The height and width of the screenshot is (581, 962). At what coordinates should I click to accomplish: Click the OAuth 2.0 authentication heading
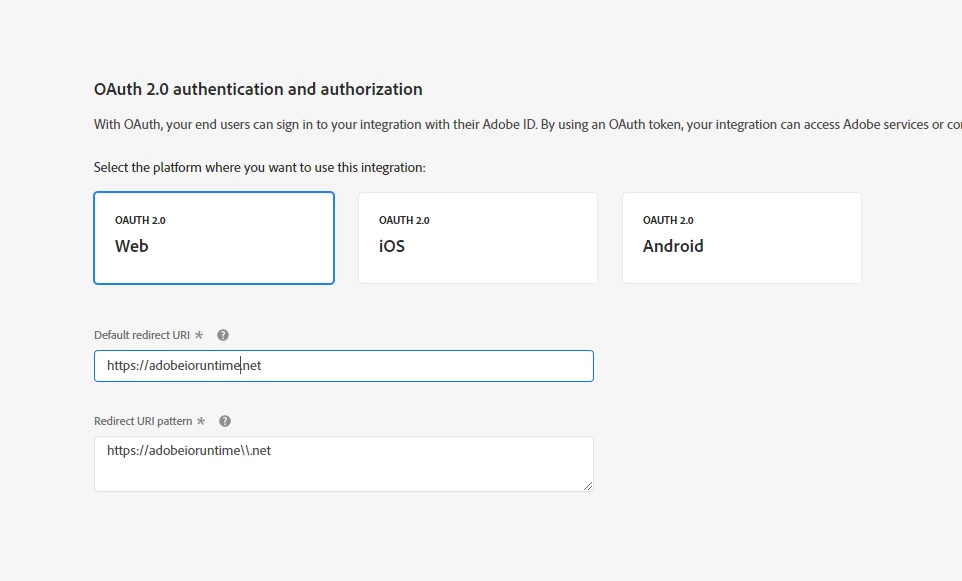258,89
